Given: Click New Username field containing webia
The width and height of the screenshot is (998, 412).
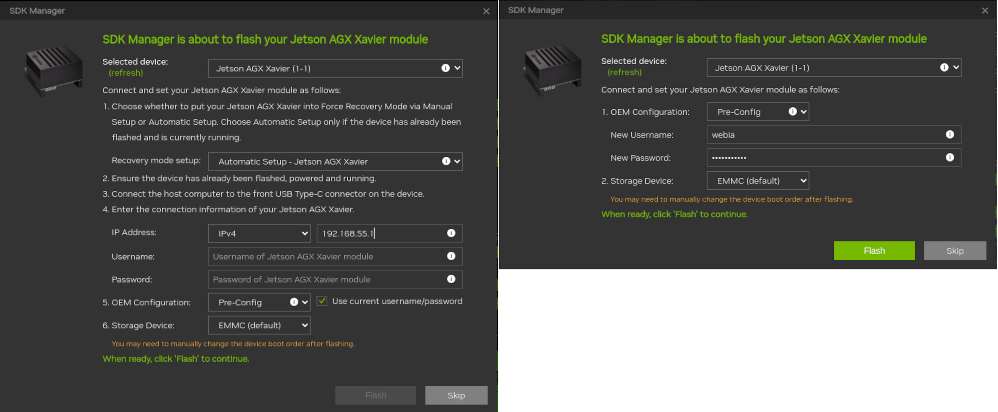Looking at the screenshot, I should pyautogui.click(x=834, y=135).
